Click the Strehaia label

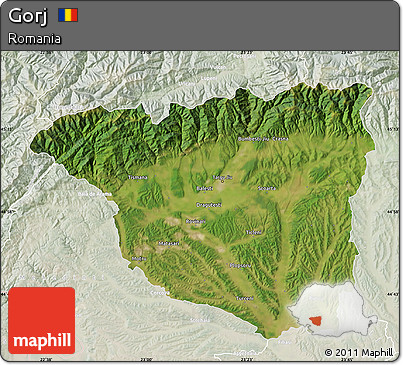coord(200,320)
